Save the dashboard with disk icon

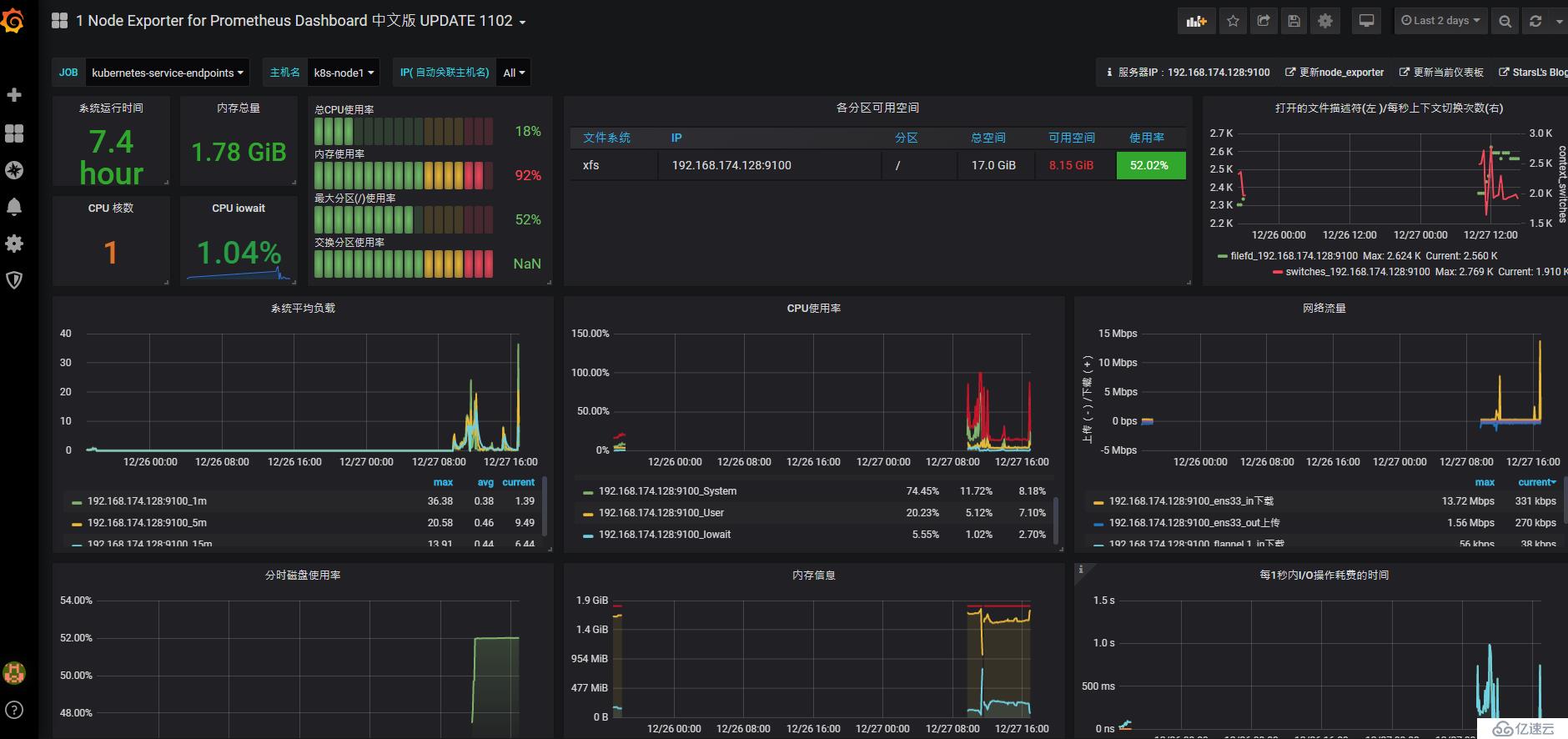(1294, 22)
